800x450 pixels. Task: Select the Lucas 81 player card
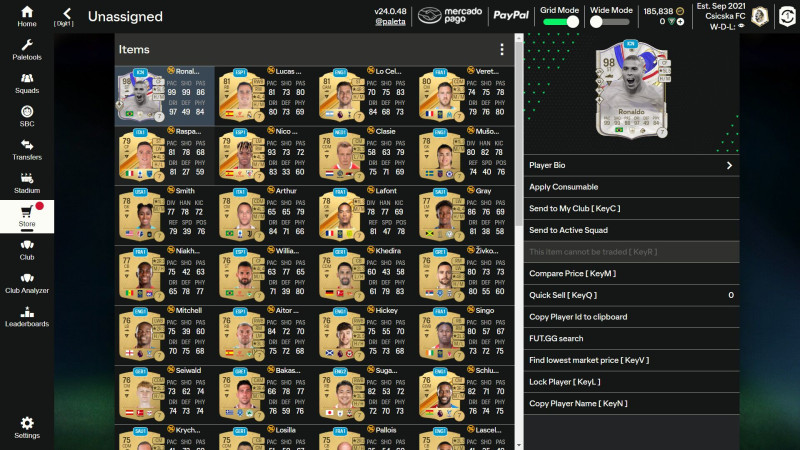[264, 95]
